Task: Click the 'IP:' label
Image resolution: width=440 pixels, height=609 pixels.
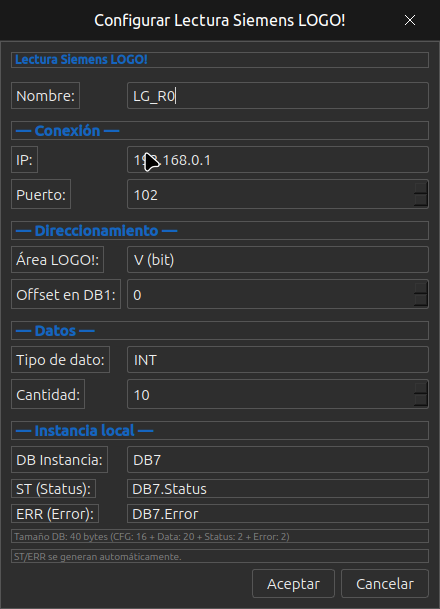Action: [24, 160]
